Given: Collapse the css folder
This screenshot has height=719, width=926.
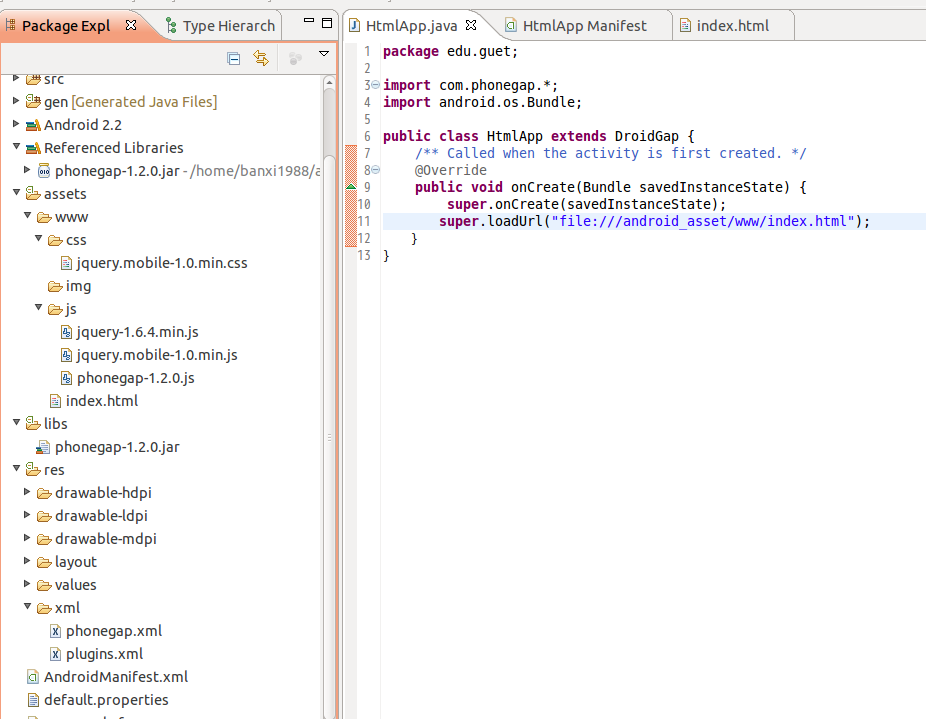Looking at the screenshot, I should click(38, 239).
